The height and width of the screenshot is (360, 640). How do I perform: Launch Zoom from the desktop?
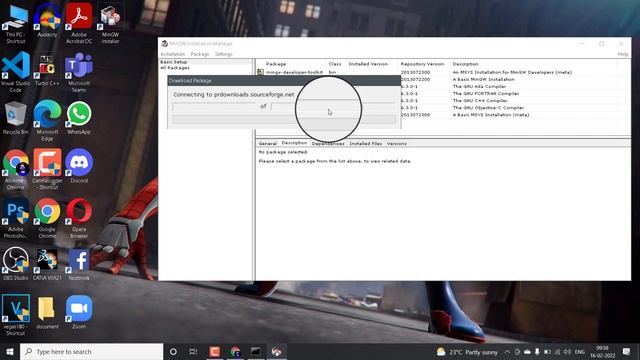point(79,313)
